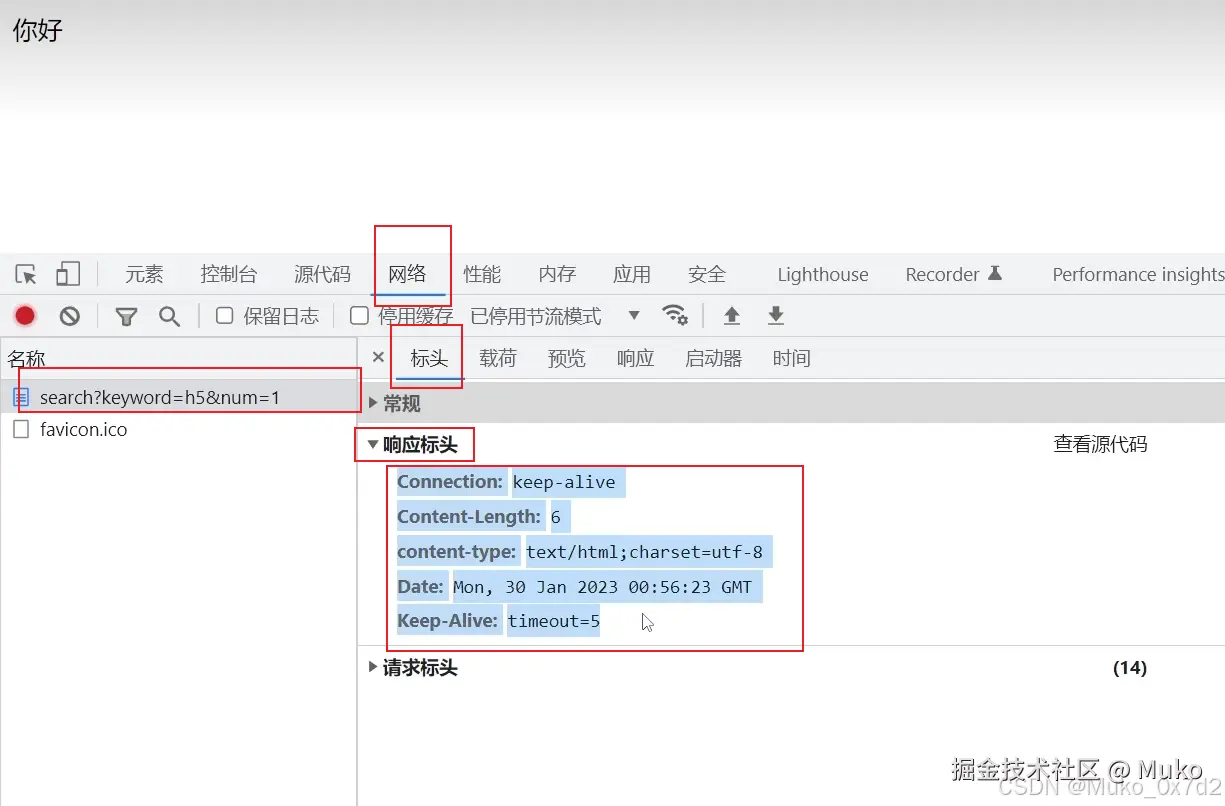Screen dimensions: 1225x806
Task: Click the document icon beside search?keyword=h5&num=1
Action: pyautogui.click(x=21, y=397)
